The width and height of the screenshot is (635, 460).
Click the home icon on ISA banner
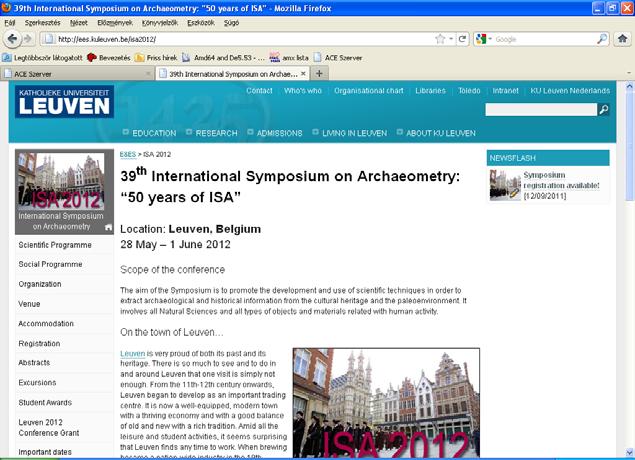click(x=108, y=228)
